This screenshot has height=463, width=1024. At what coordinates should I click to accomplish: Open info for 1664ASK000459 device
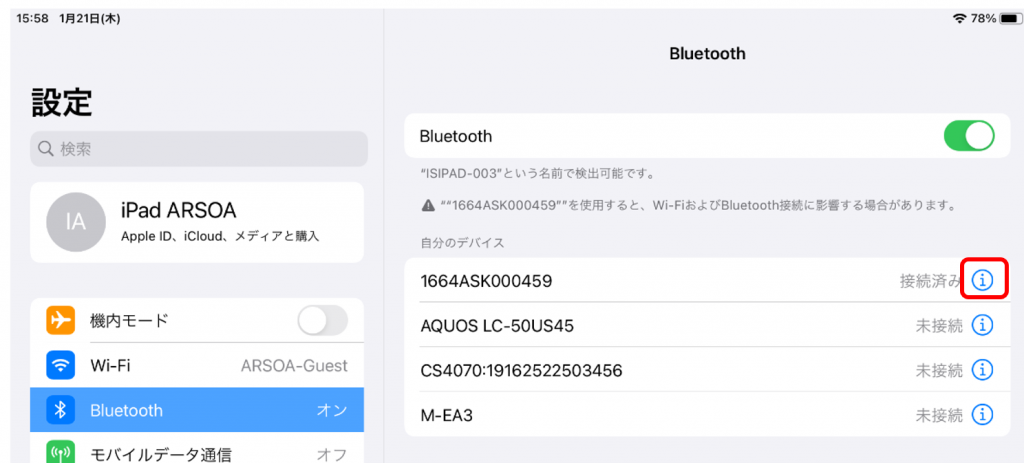983,281
